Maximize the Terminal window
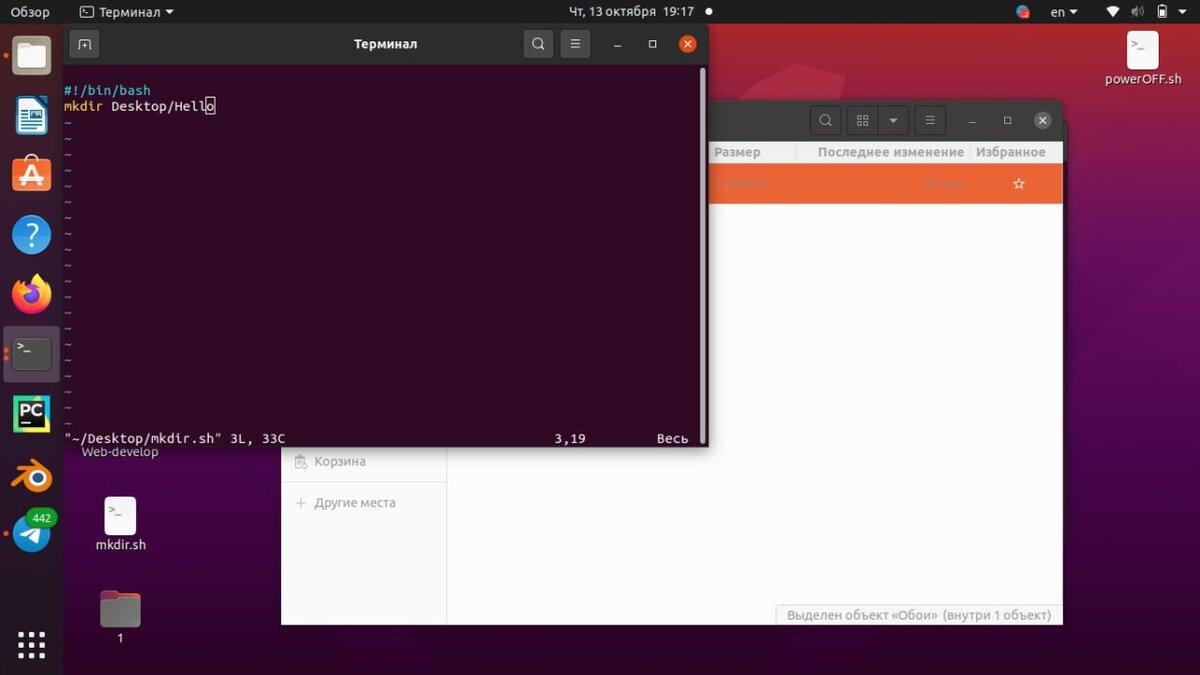 (x=653, y=44)
